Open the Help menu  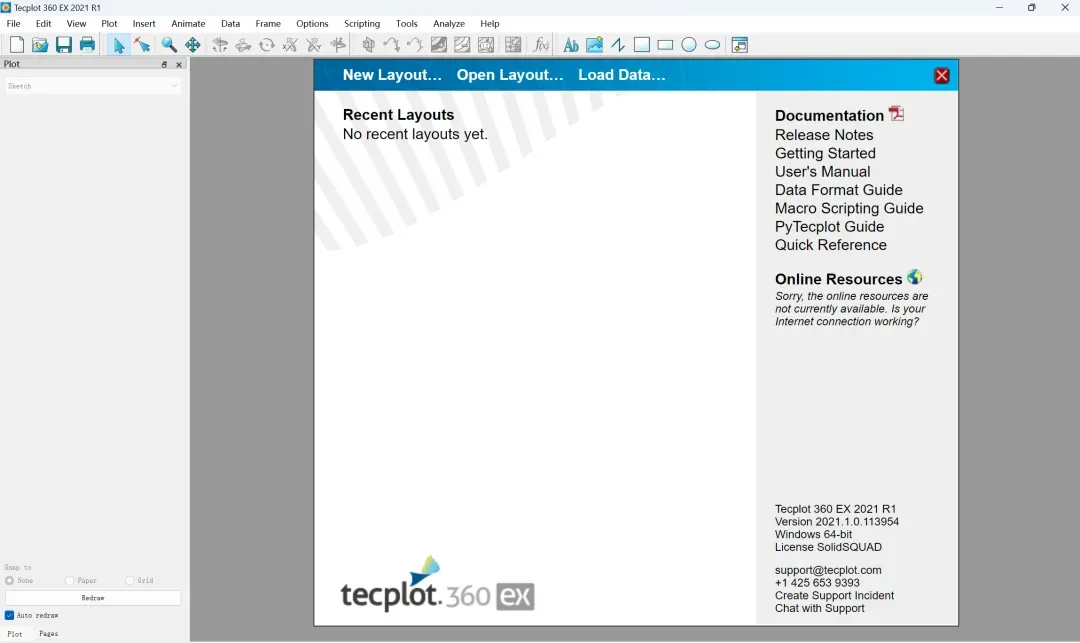click(490, 23)
